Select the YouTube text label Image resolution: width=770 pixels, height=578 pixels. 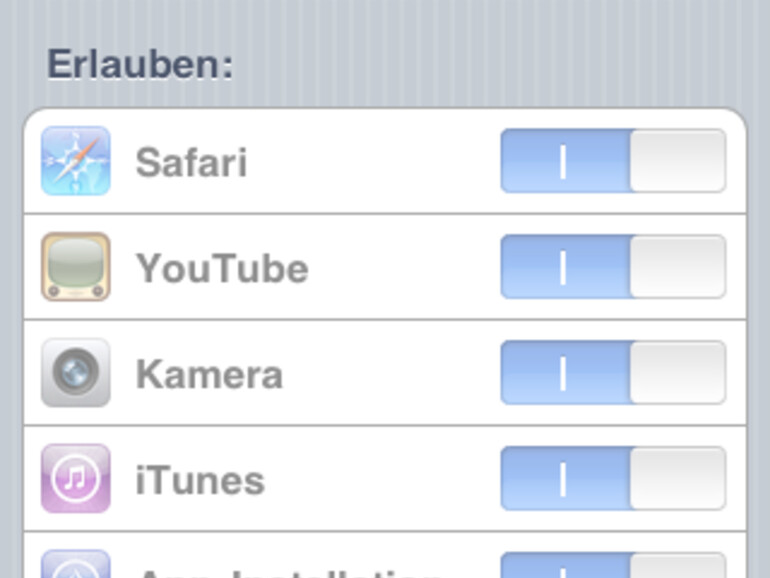(x=222, y=268)
